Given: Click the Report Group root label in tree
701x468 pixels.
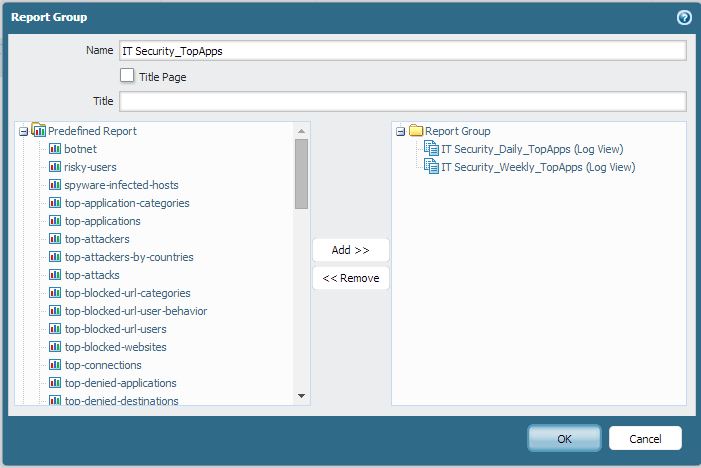Looking at the screenshot, I should [457, 131].
